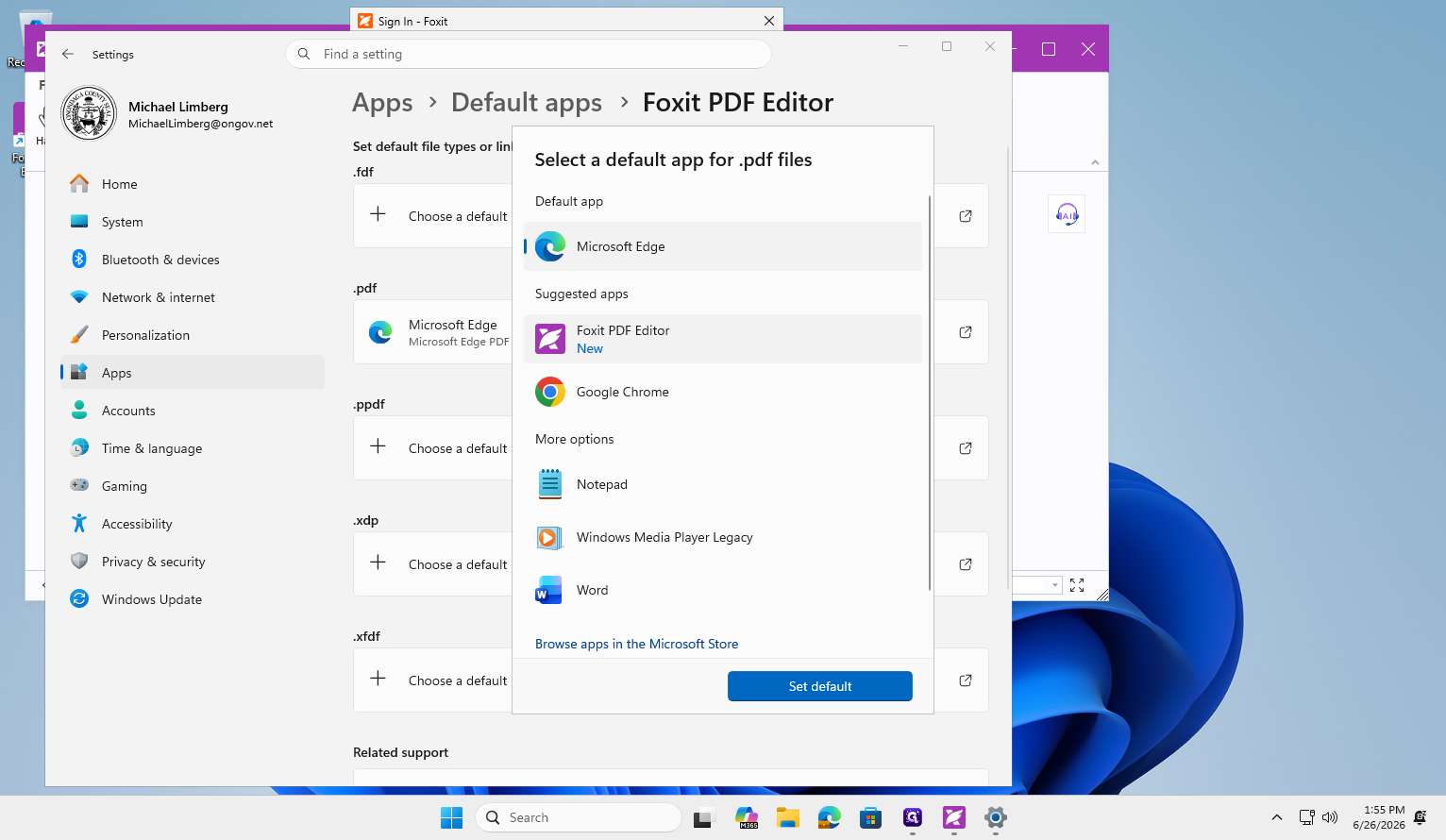The image size is (1446, 840).
Task: Click Microsoft Edge entry under .pdf
Action: (x=433, y=332)
